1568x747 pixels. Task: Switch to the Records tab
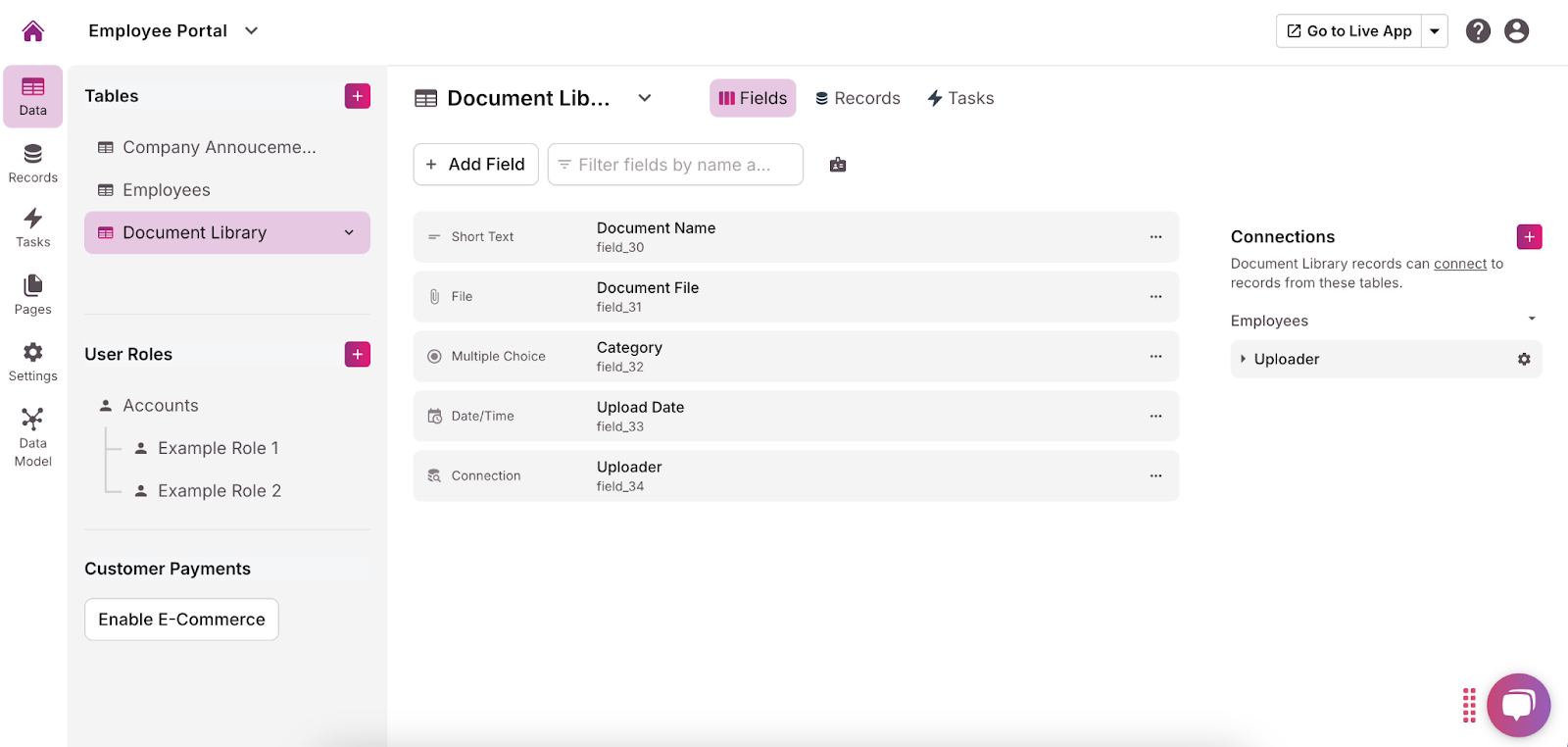click(x=857, y=98)
